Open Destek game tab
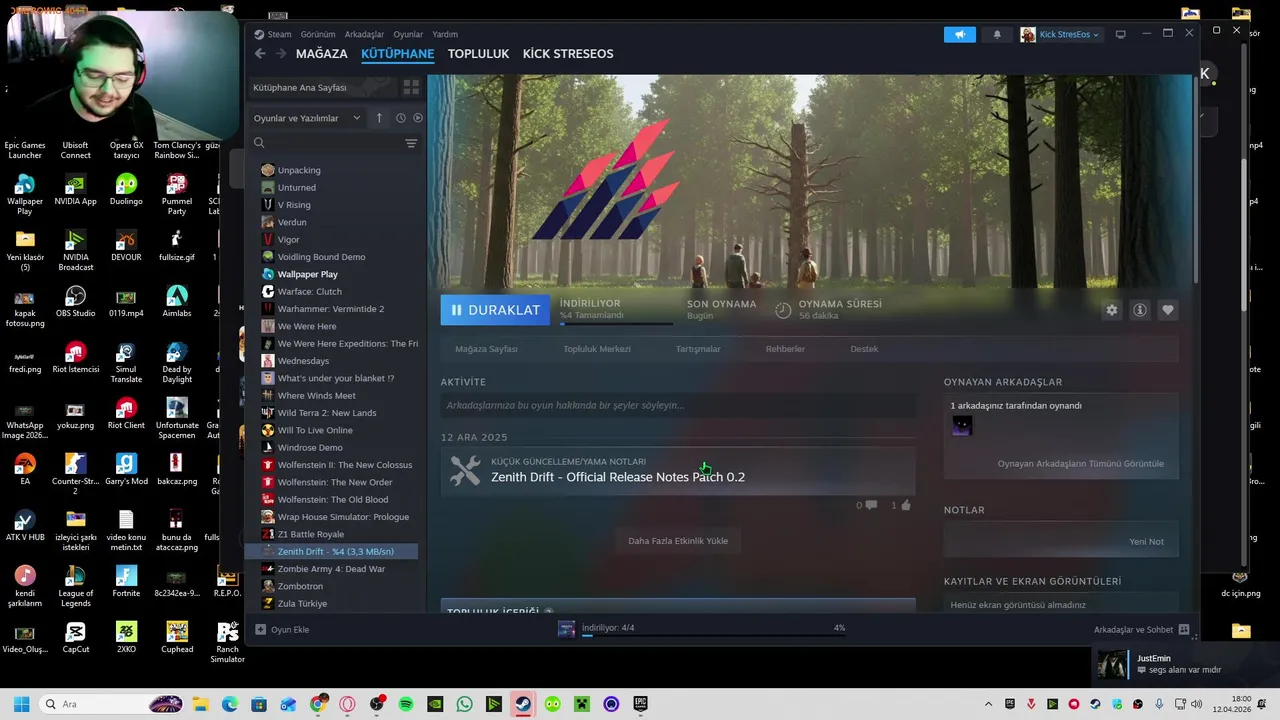The image size is (1280, 720). pyautogui.click(x=864, y=349)
